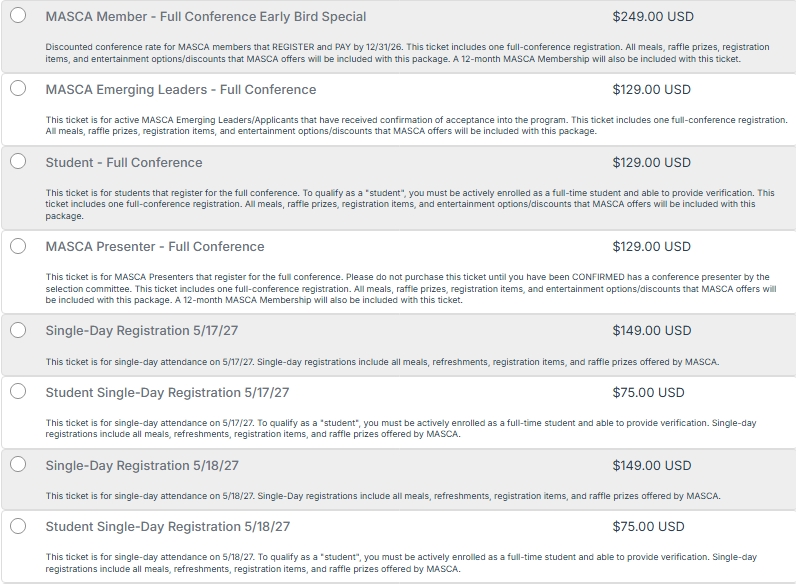Viewport: 796px width, 584px height.
Task: Choose Student Single-Day 5/18/27 radio button
Action: pyautogui.click(x=18, y=526)
